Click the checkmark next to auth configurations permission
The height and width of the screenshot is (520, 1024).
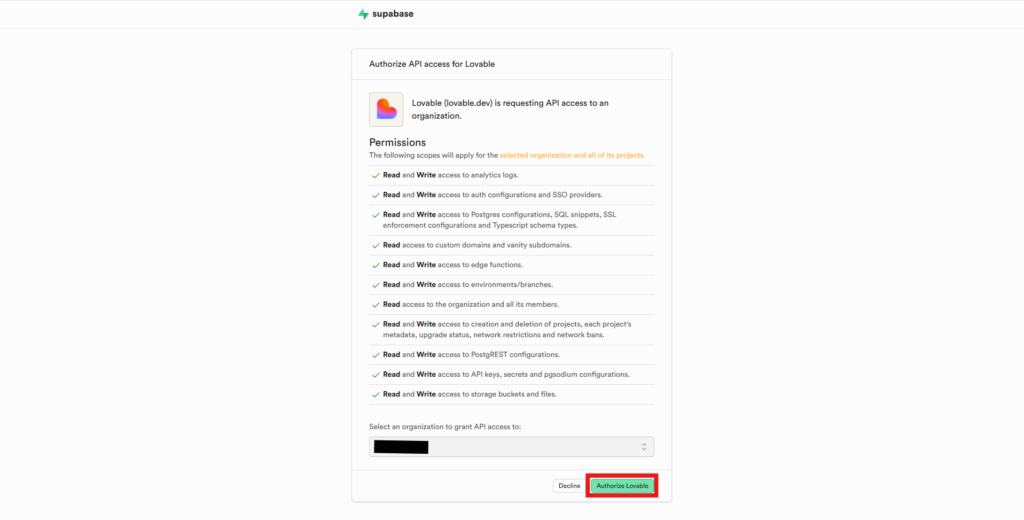point(376,195)
